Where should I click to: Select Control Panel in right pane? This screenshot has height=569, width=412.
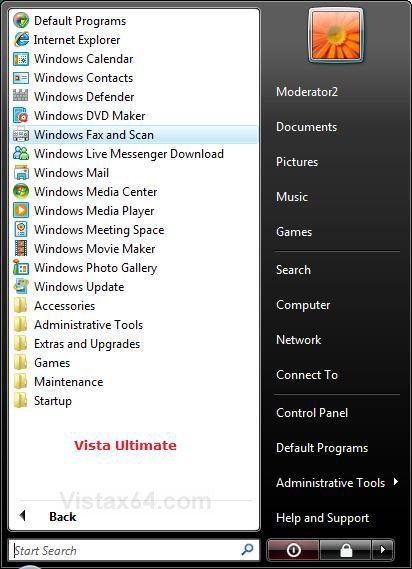pos(312,413)
